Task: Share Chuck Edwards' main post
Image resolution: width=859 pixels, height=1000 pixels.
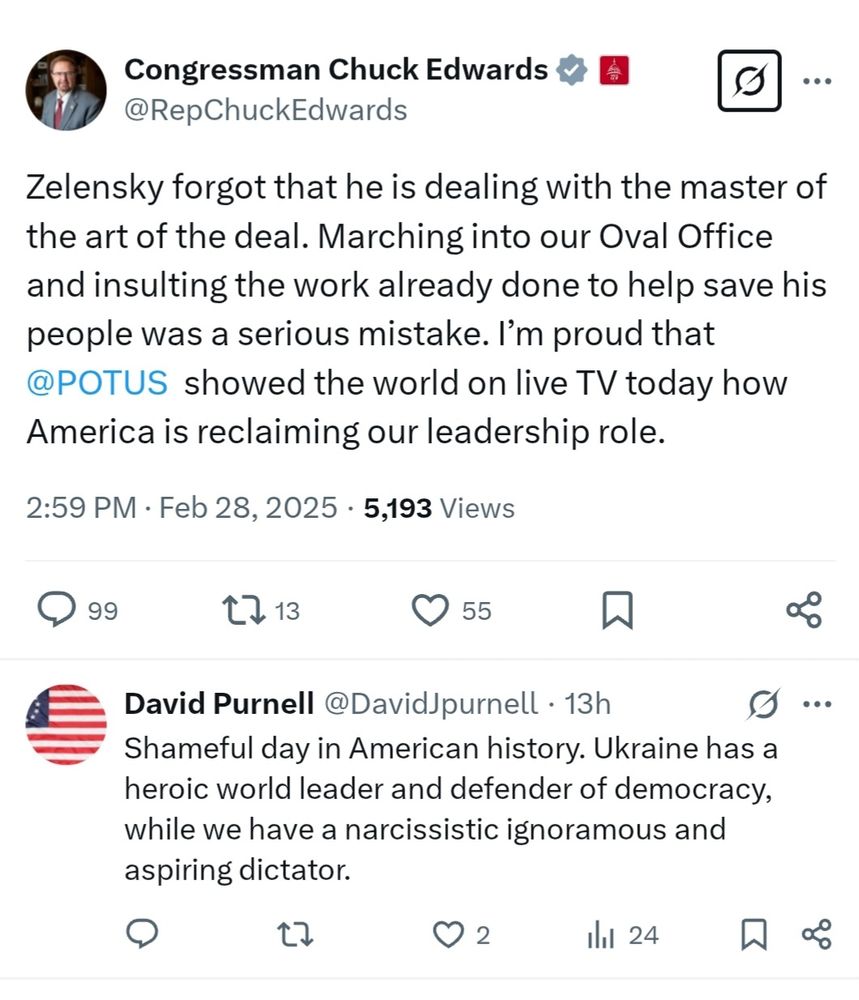Action: [x=803, y=609]
